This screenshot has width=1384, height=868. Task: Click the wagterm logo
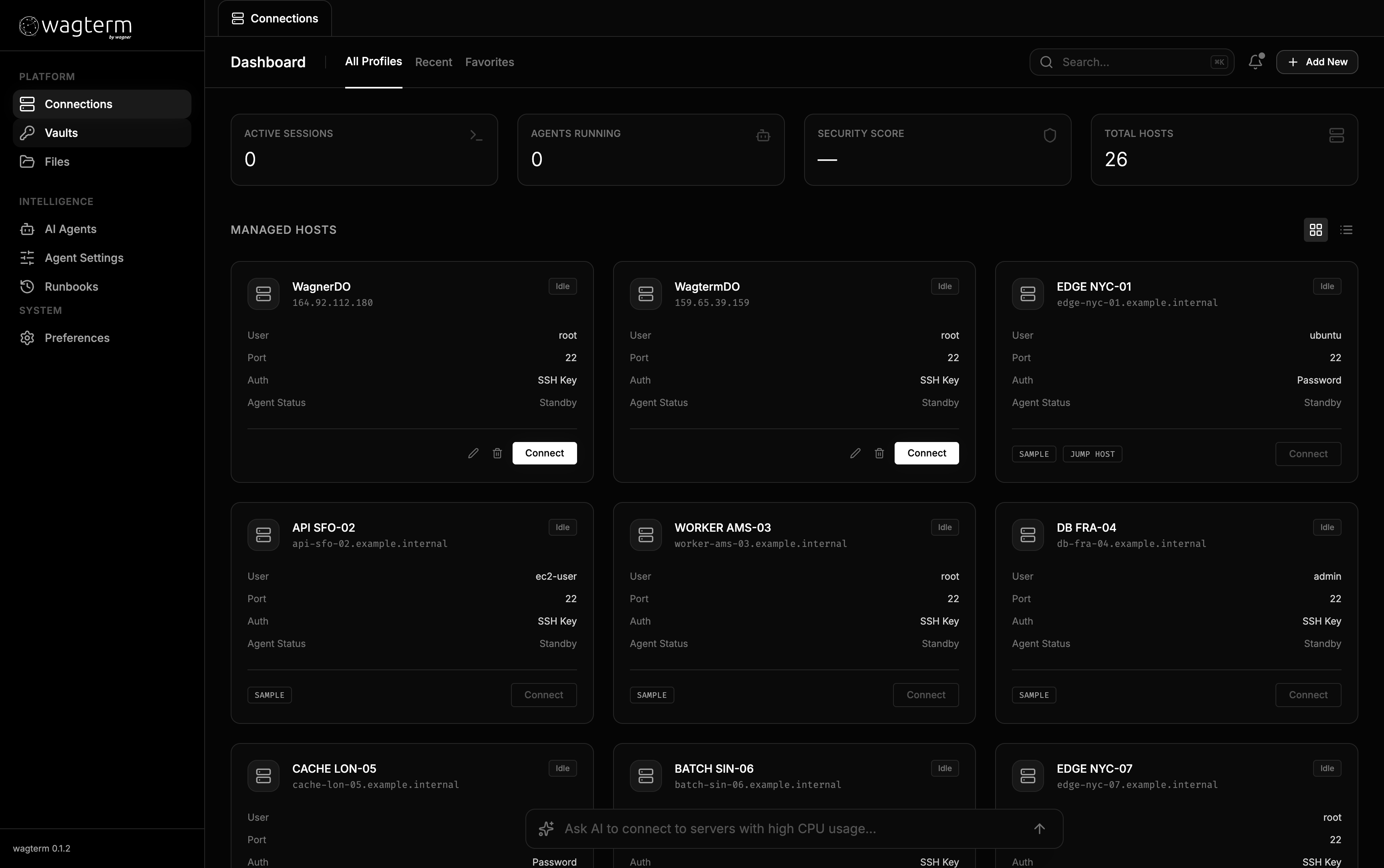(x=74, y=26)
